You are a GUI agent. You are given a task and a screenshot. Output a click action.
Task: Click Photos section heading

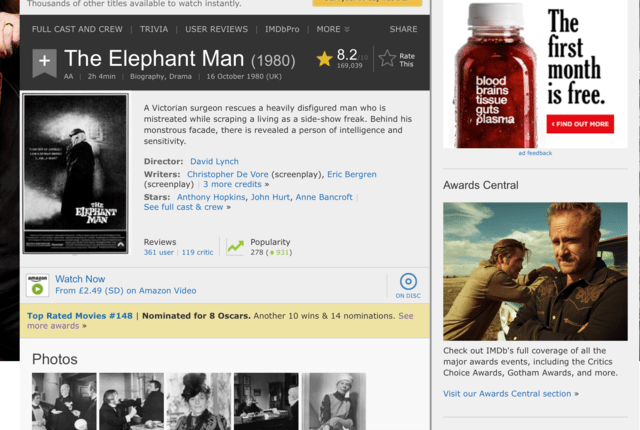tap(55, 359)
